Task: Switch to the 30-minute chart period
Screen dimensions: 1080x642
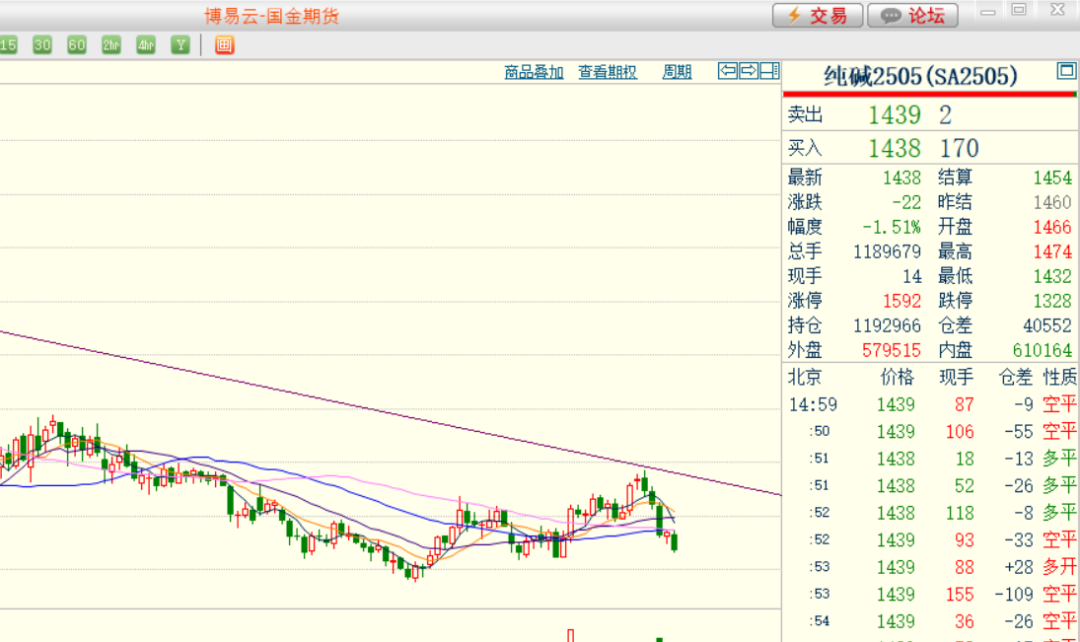Action: 42,45
